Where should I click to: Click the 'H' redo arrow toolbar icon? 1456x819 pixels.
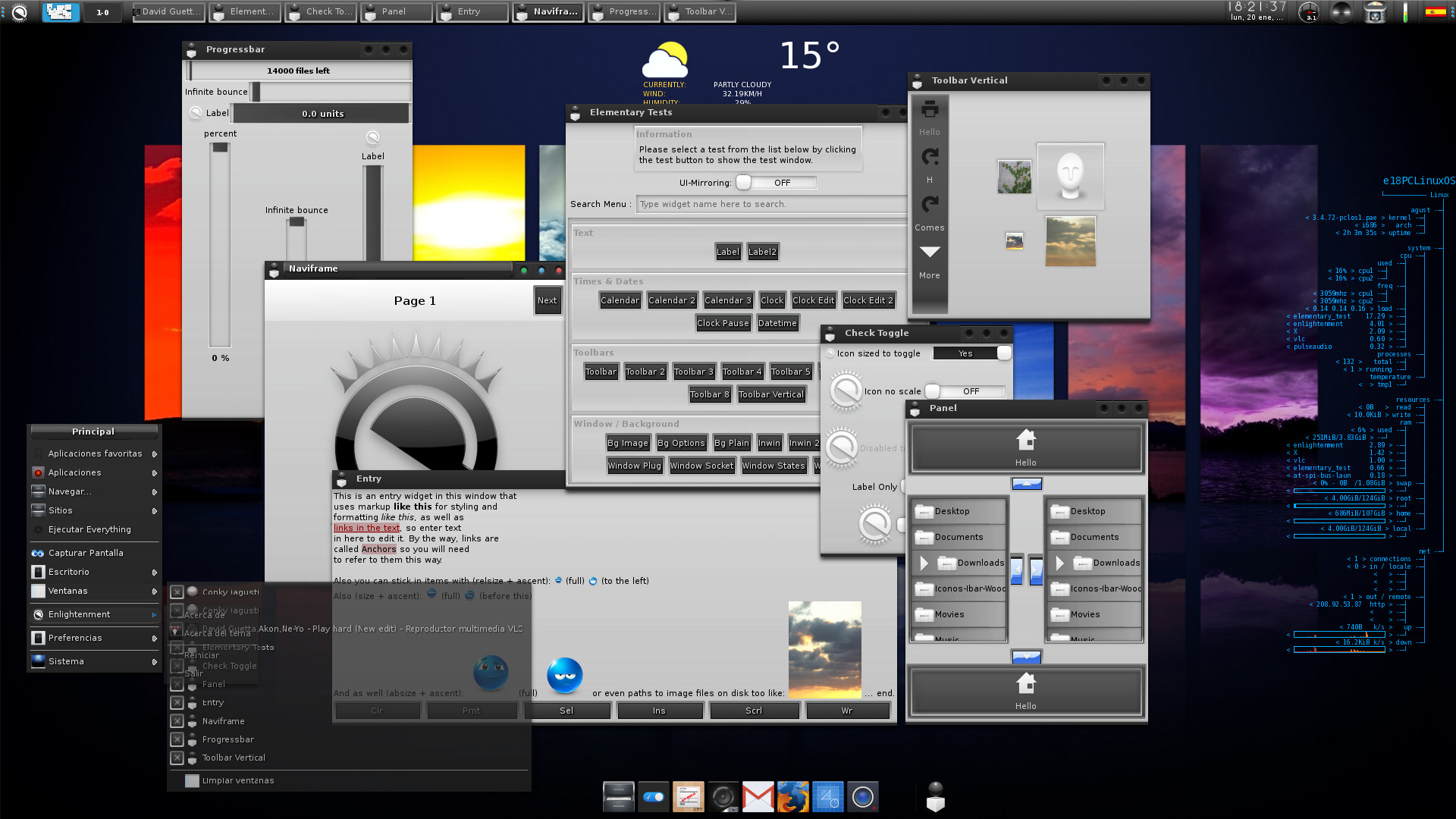click(930, 157)
